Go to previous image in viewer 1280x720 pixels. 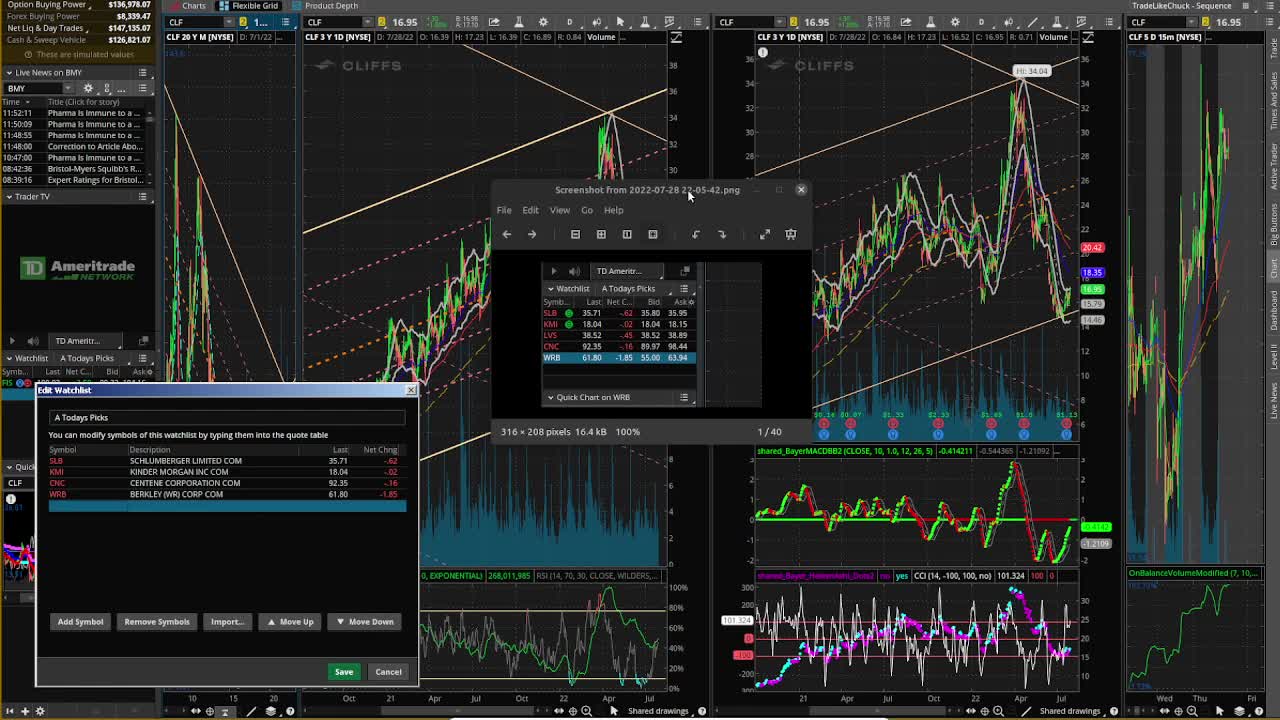tap(507, 234)
